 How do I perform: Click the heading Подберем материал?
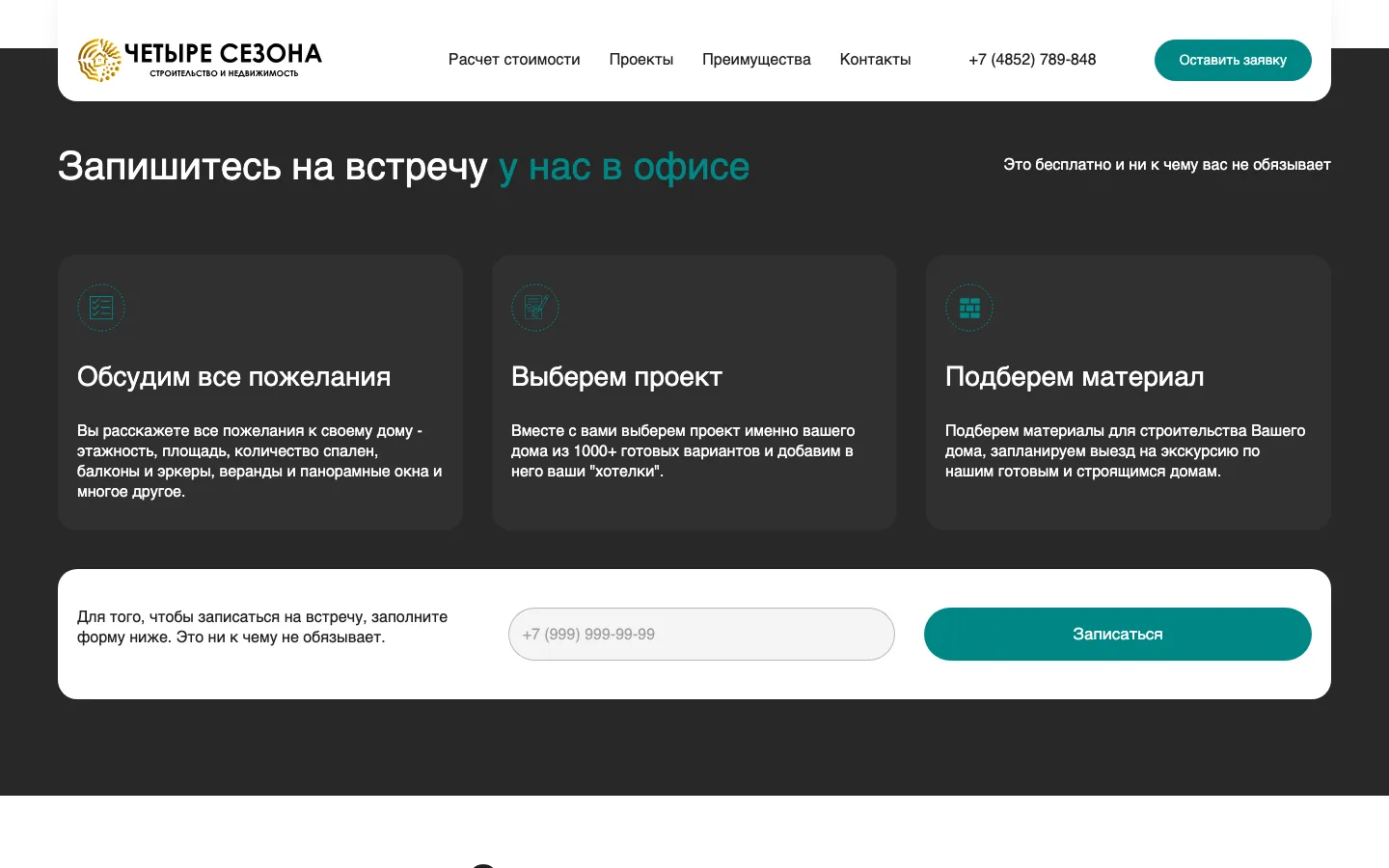[1075, 376]
